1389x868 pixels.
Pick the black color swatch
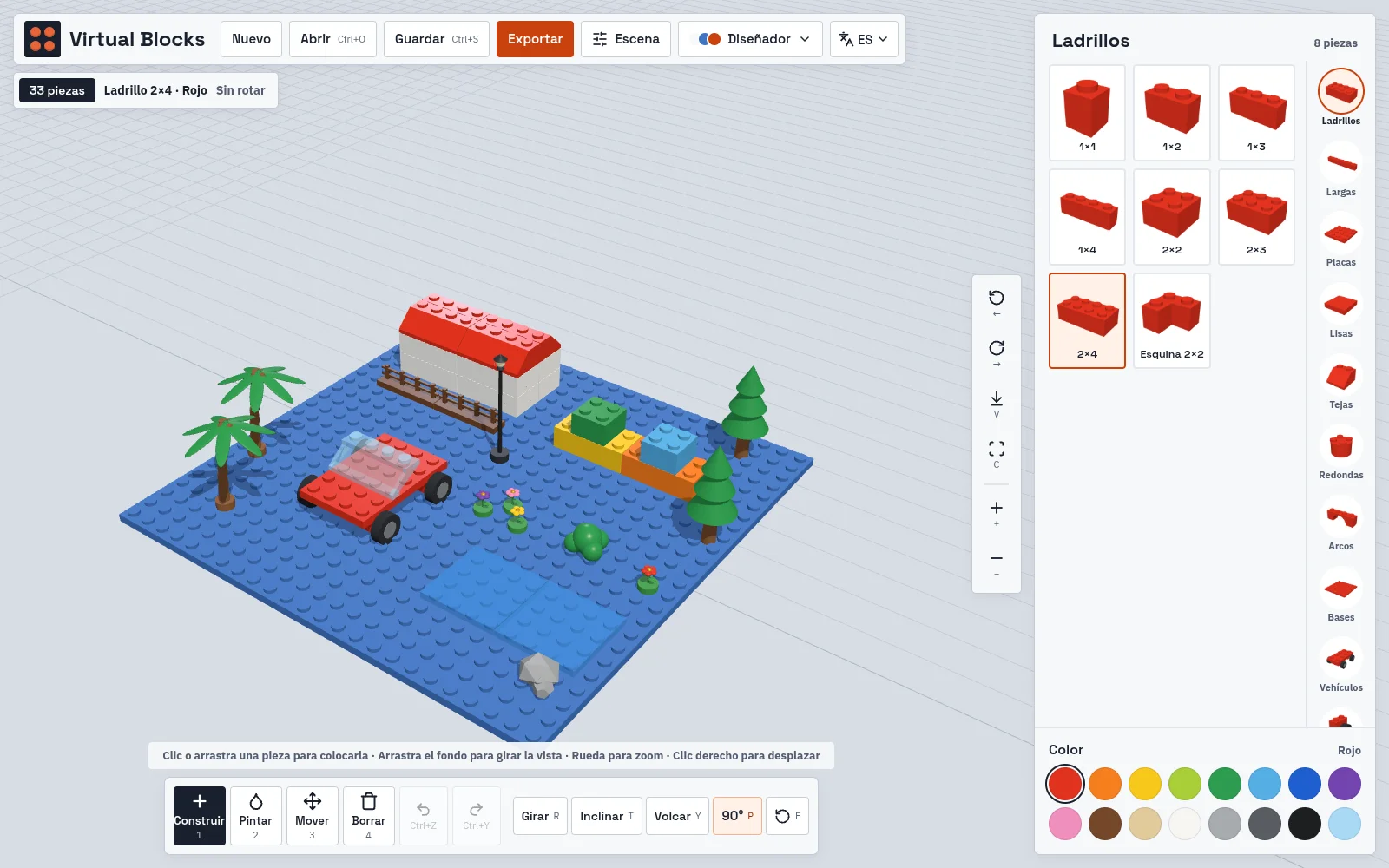1305,824
